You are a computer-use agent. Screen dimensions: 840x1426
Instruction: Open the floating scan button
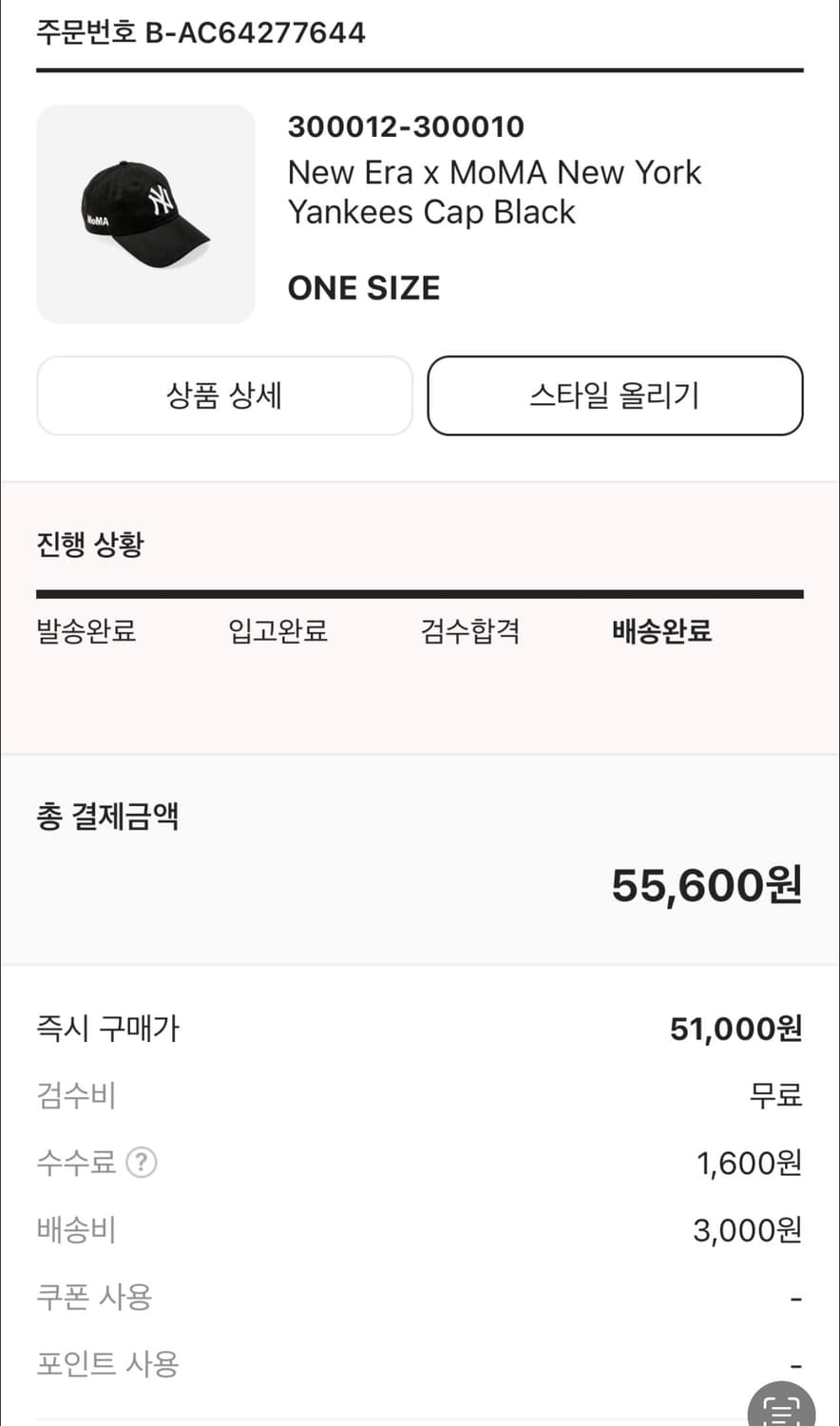pos(782,1409)
